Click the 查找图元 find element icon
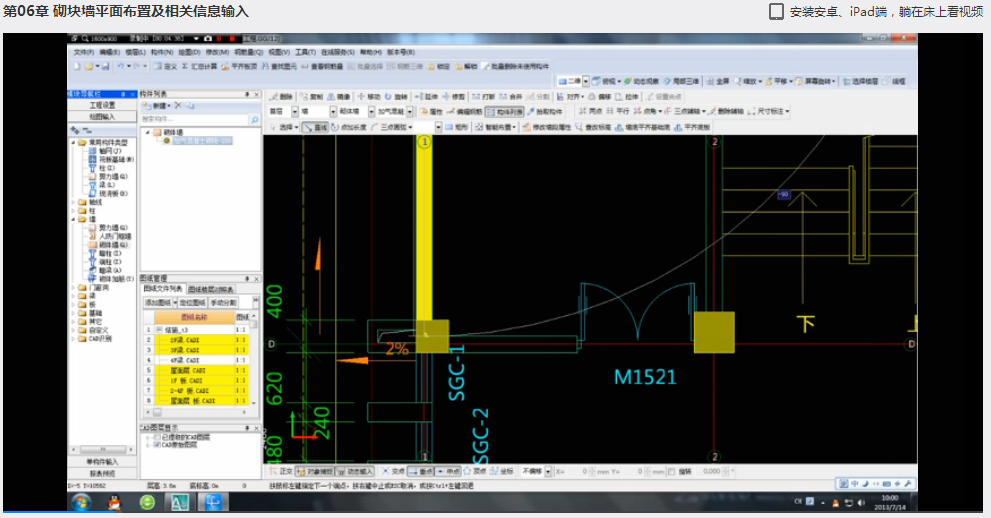The width and height of the screenshot is (991, 518). coord(279,66)
